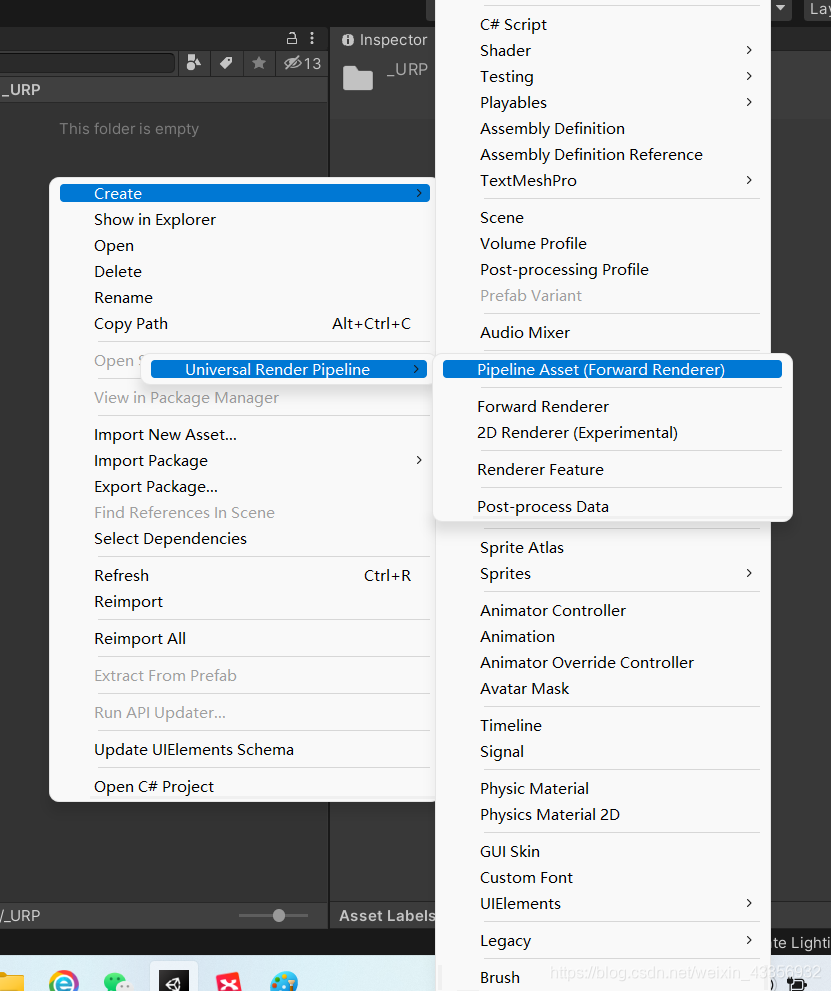
Task: Choose 2D Renderer (Experimental)
Action: tap(612, 432)
